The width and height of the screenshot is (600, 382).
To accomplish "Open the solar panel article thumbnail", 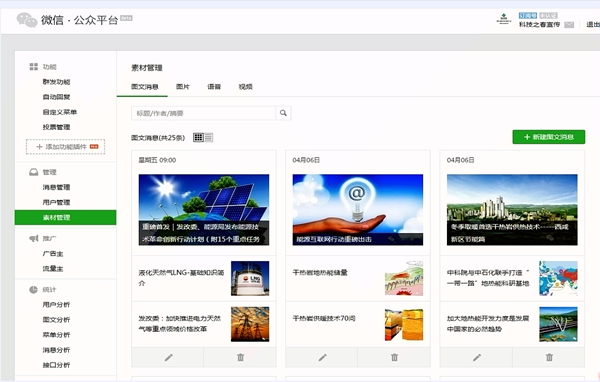I will [204, 210].
